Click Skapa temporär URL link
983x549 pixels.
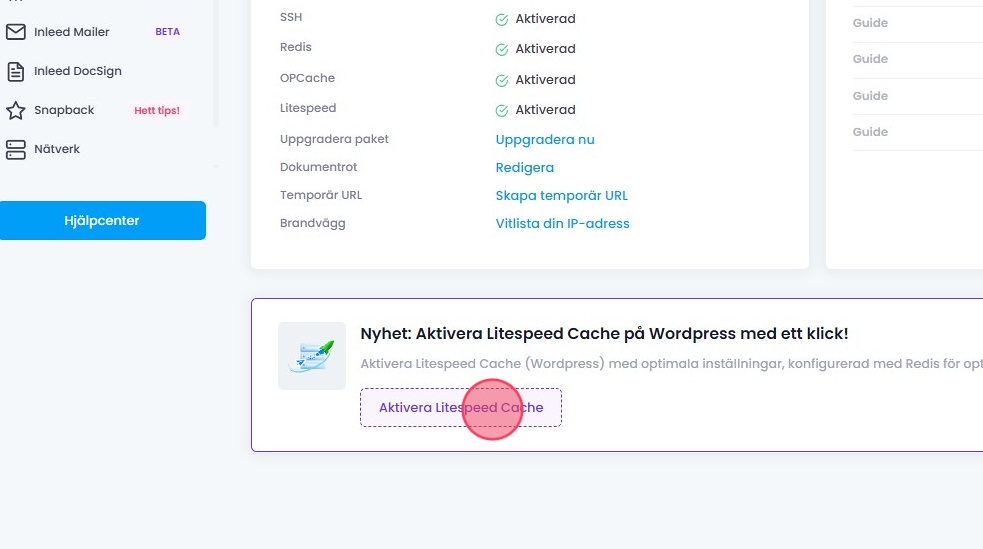click(x=562, y=196)
